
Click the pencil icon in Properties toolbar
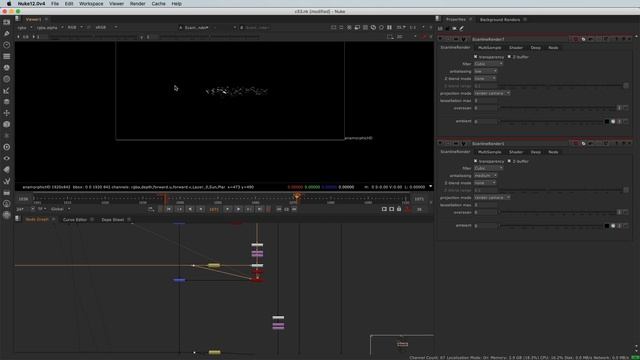(462, 29)
